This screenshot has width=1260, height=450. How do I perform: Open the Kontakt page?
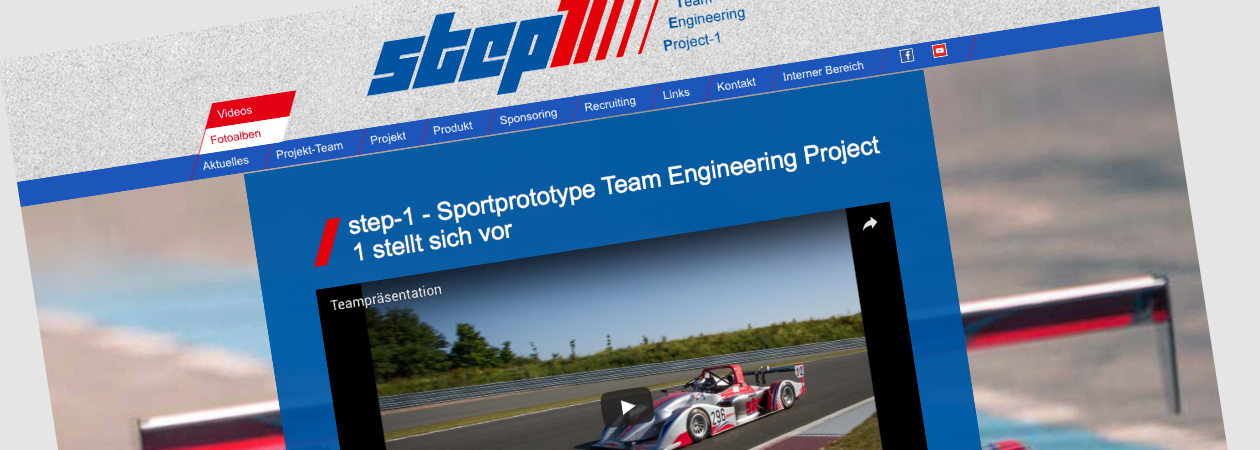(x=736, y=85)
